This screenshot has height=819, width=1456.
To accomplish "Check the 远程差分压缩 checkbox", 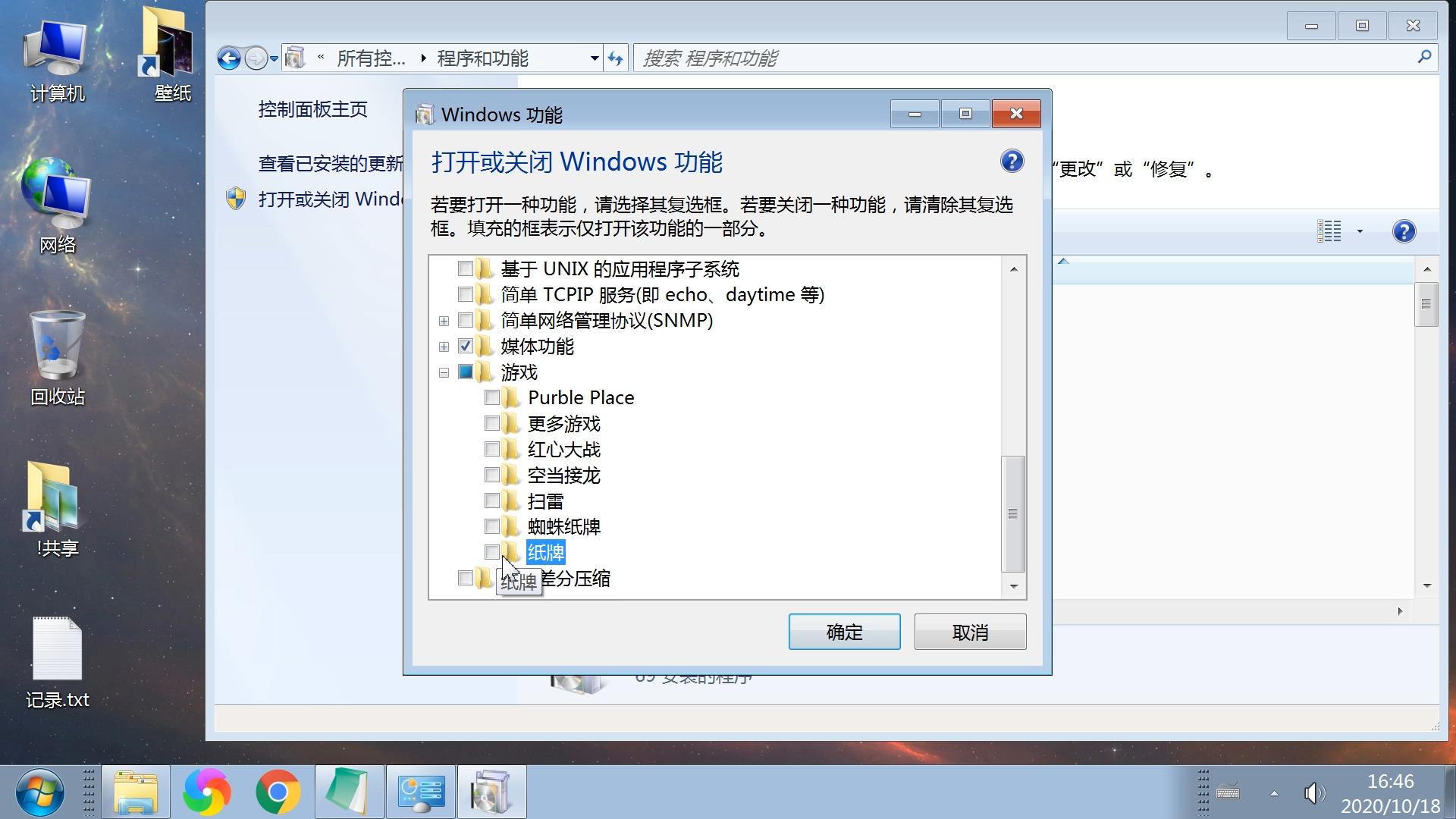I will coord(466,578).
